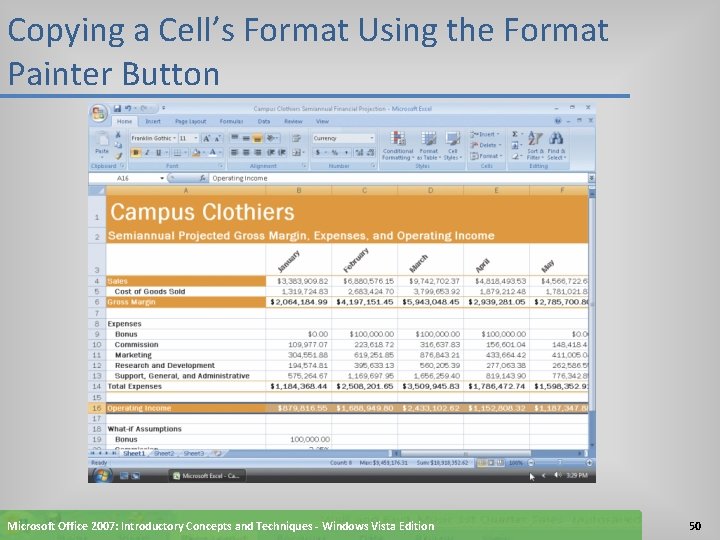
Task: Set Top Align vertical alignment
Action: click(x=234, y=138)
